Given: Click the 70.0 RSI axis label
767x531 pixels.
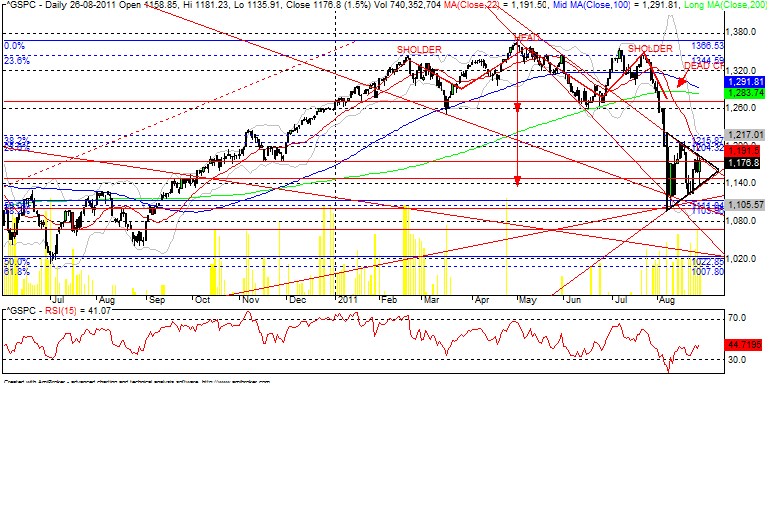Looking at the screenshot, I should pyautogui.click(x=737, y=318).
